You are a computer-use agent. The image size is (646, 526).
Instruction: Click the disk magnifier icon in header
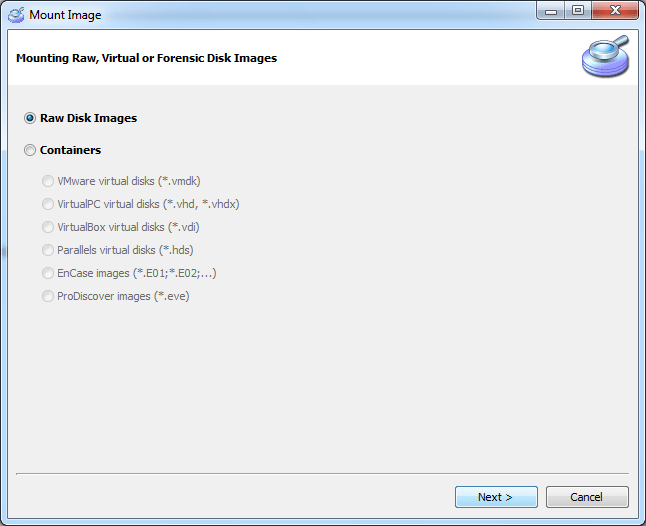[605, 57]
